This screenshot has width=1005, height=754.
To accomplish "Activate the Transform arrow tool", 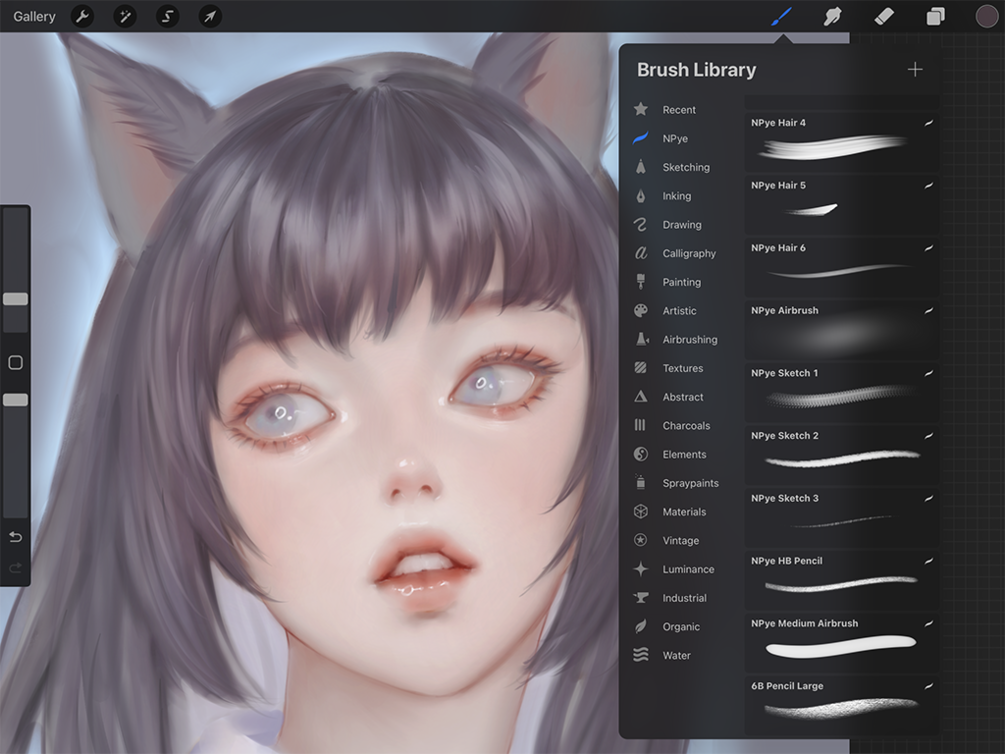I will pyautogui.click(x=210, y=16).
